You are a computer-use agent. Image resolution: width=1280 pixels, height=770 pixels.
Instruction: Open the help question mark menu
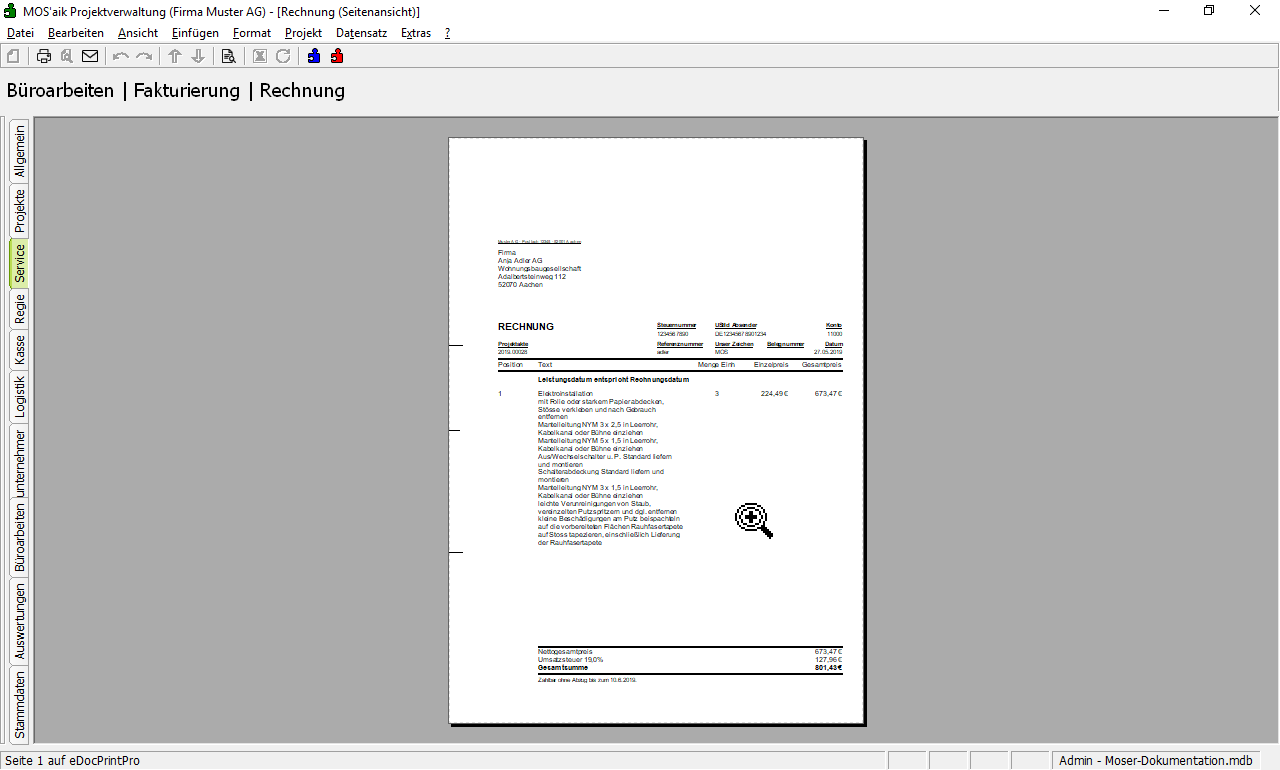pyautogui.click(x=447, y=33)
